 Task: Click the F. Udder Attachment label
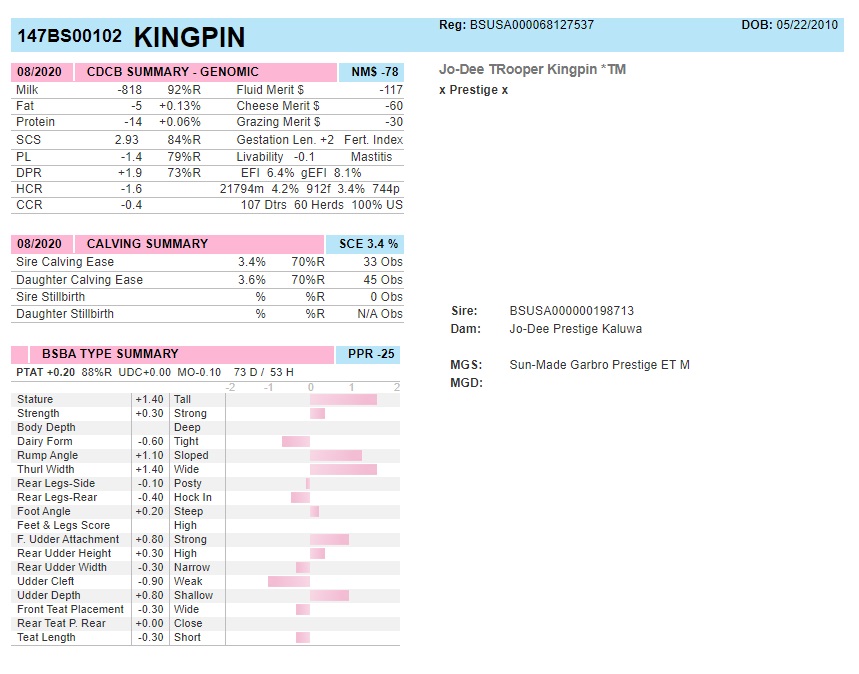click(x=68, y=539)
